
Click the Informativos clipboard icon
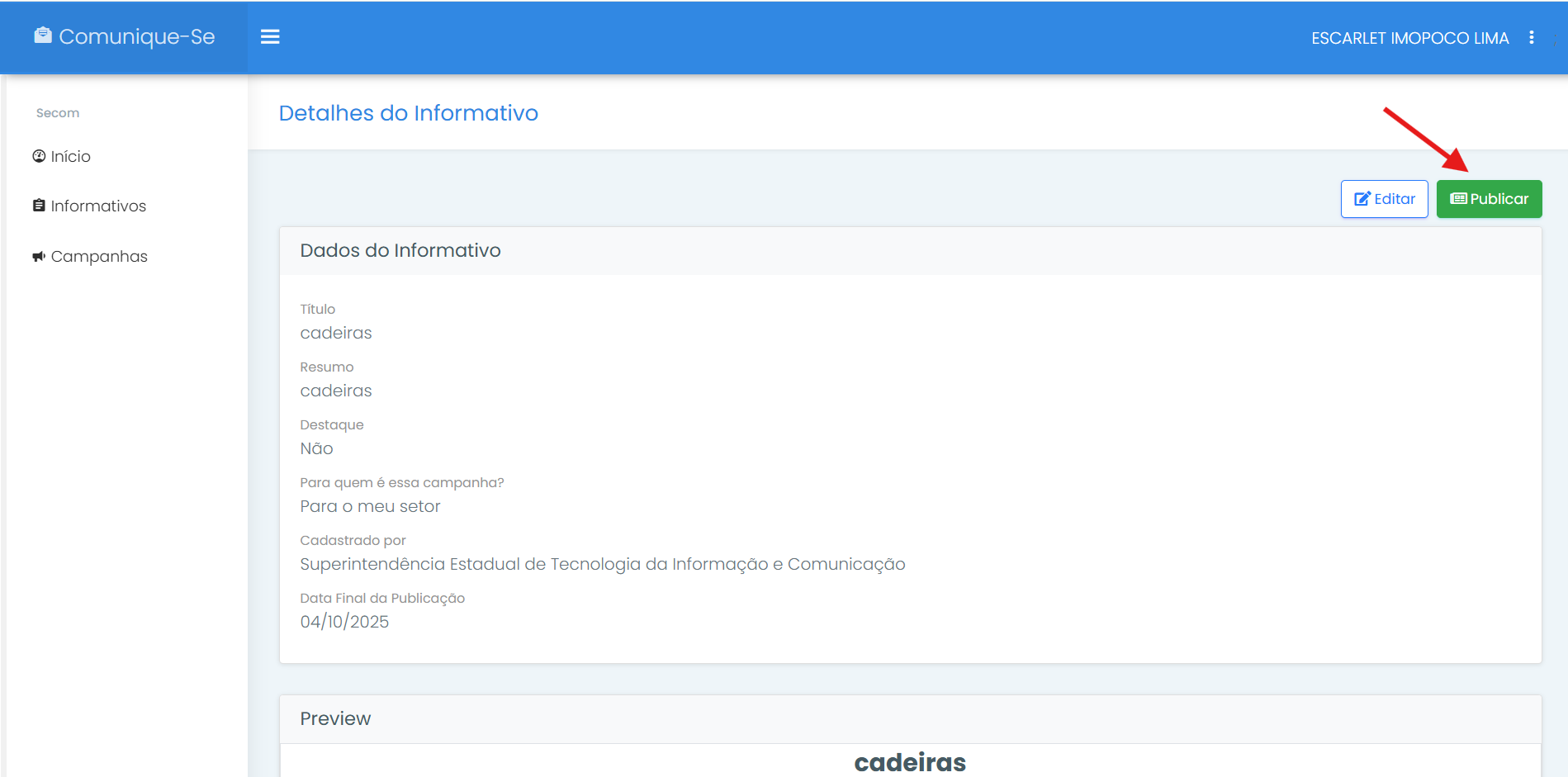point(39,206)
